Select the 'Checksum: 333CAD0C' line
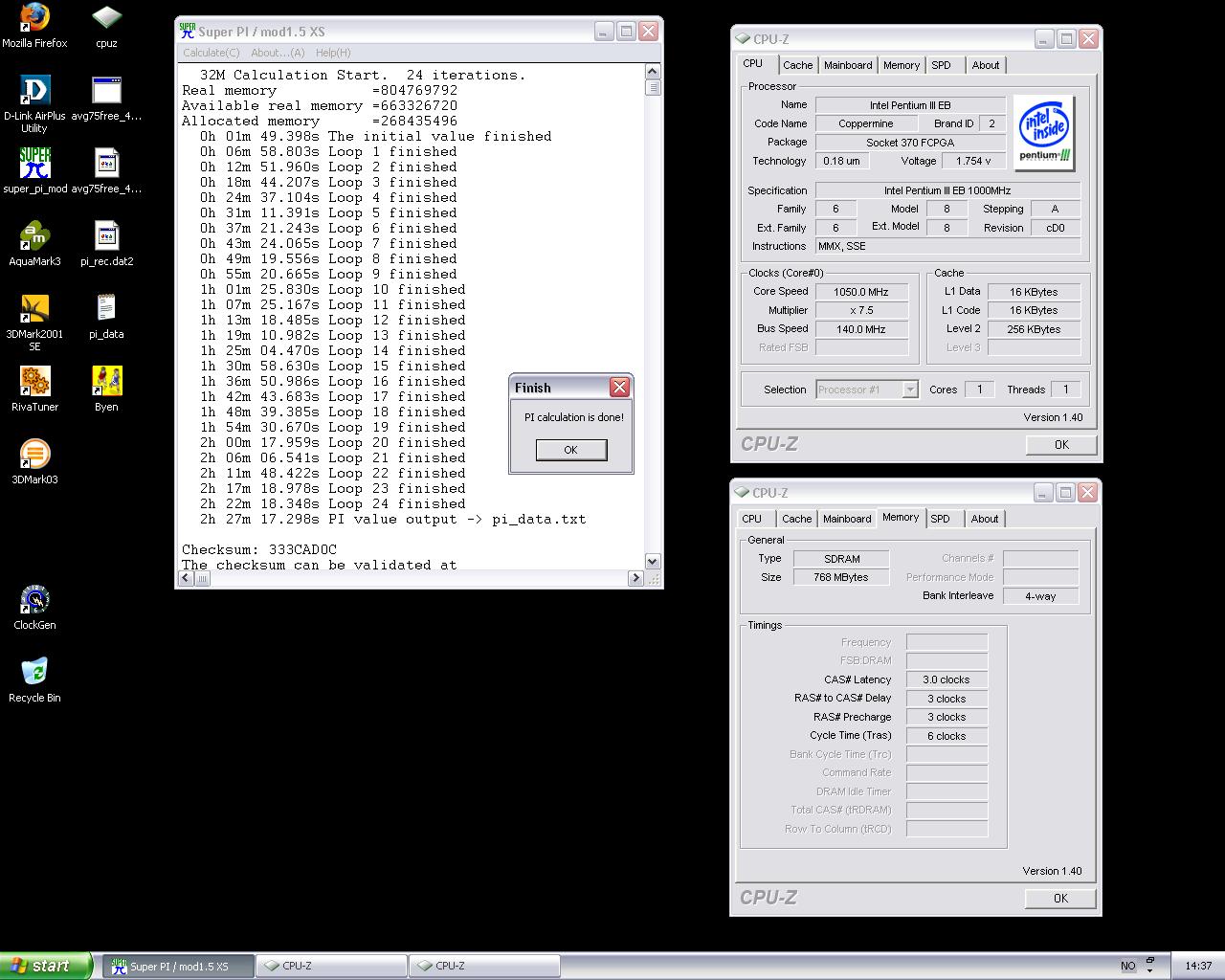The image size is (1225, 980). tap(259, 549)
